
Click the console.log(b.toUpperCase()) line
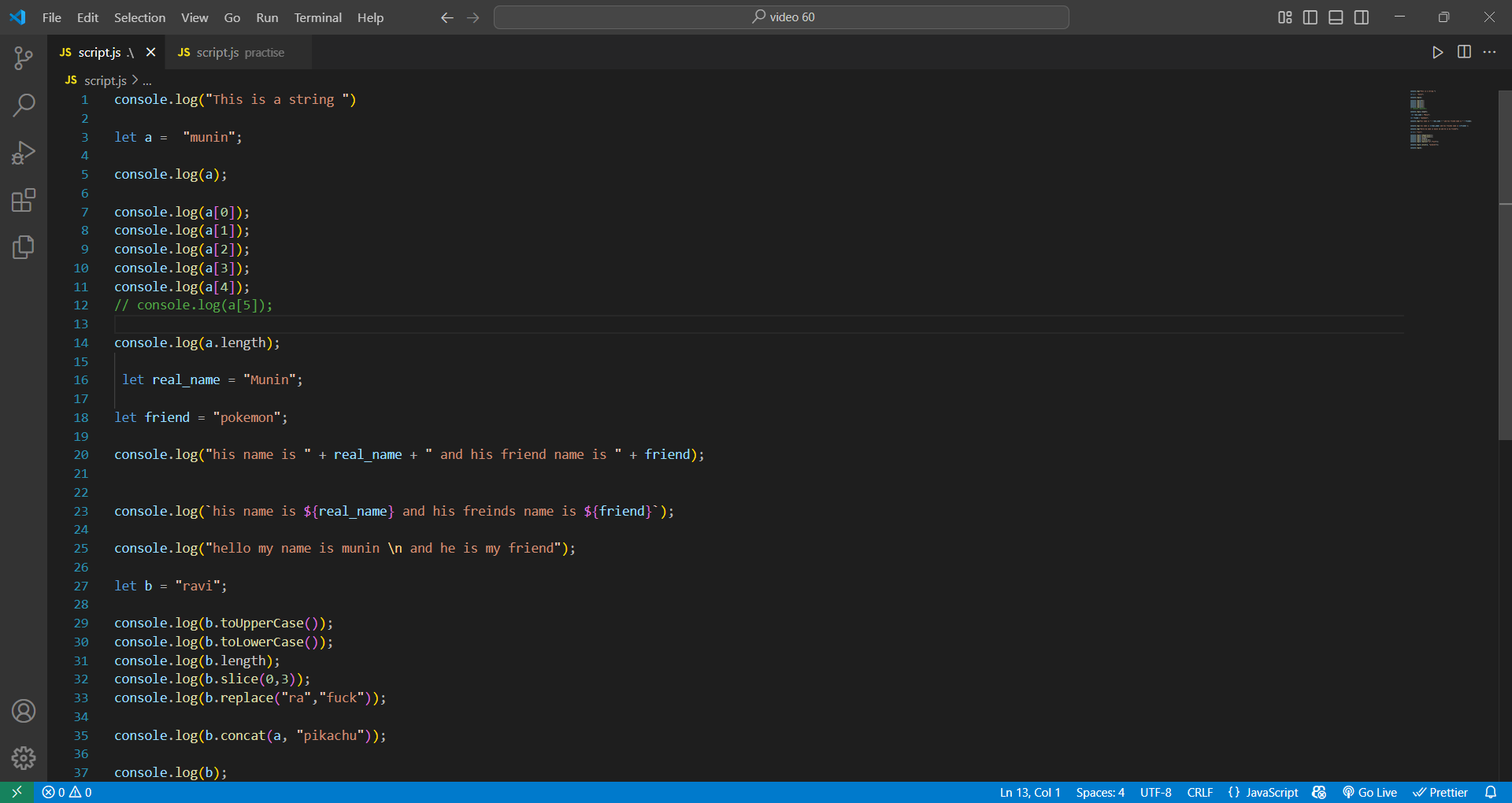(x=224, y=623)
